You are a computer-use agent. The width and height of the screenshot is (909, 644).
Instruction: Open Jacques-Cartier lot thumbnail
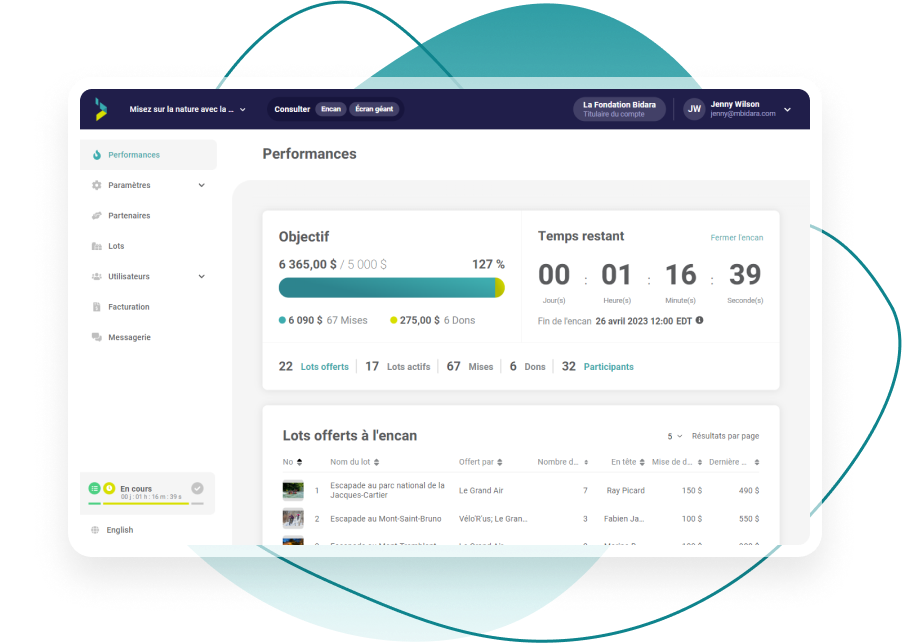(x=293, y=490)
